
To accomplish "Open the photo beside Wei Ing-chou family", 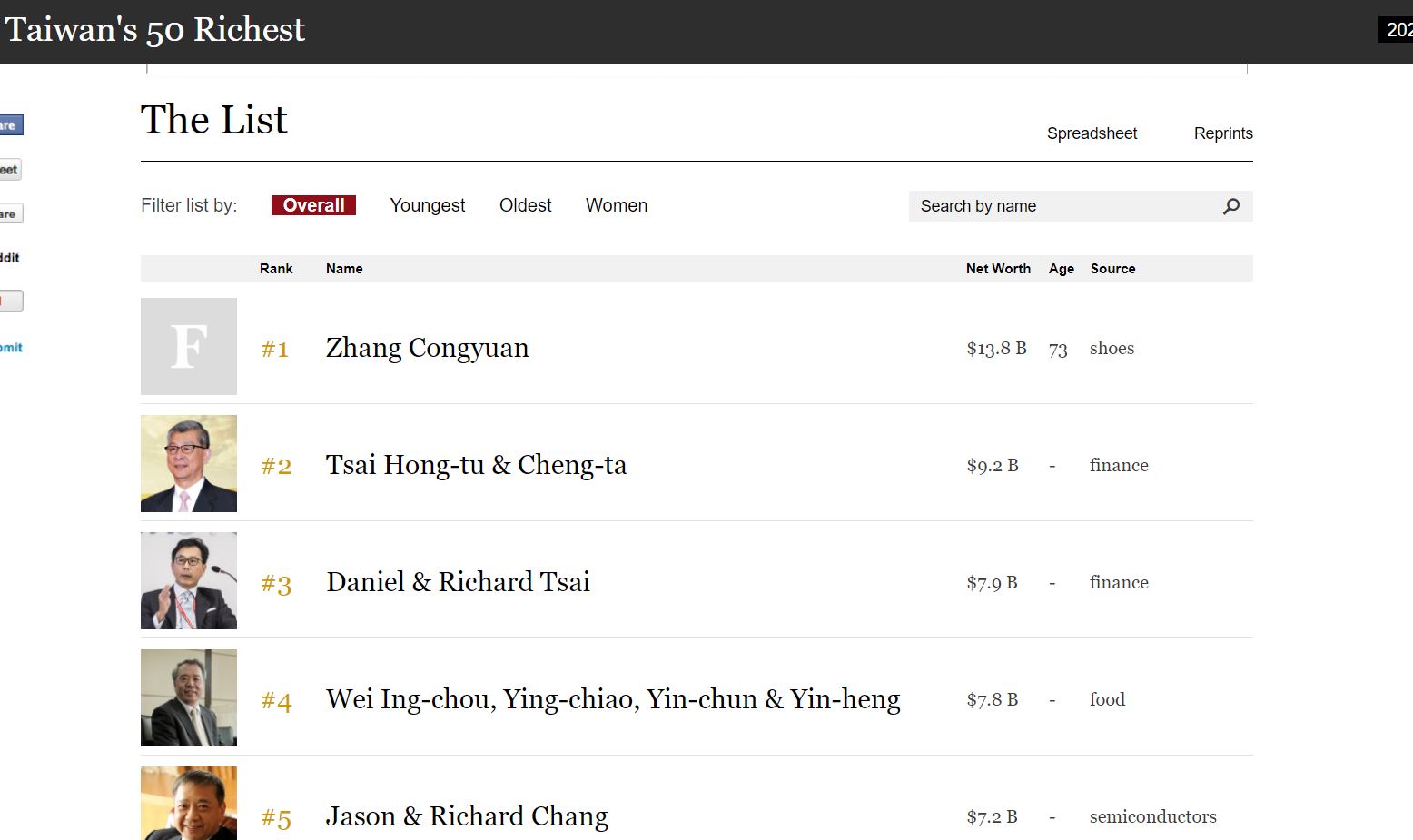I will (x=189, y=697).
